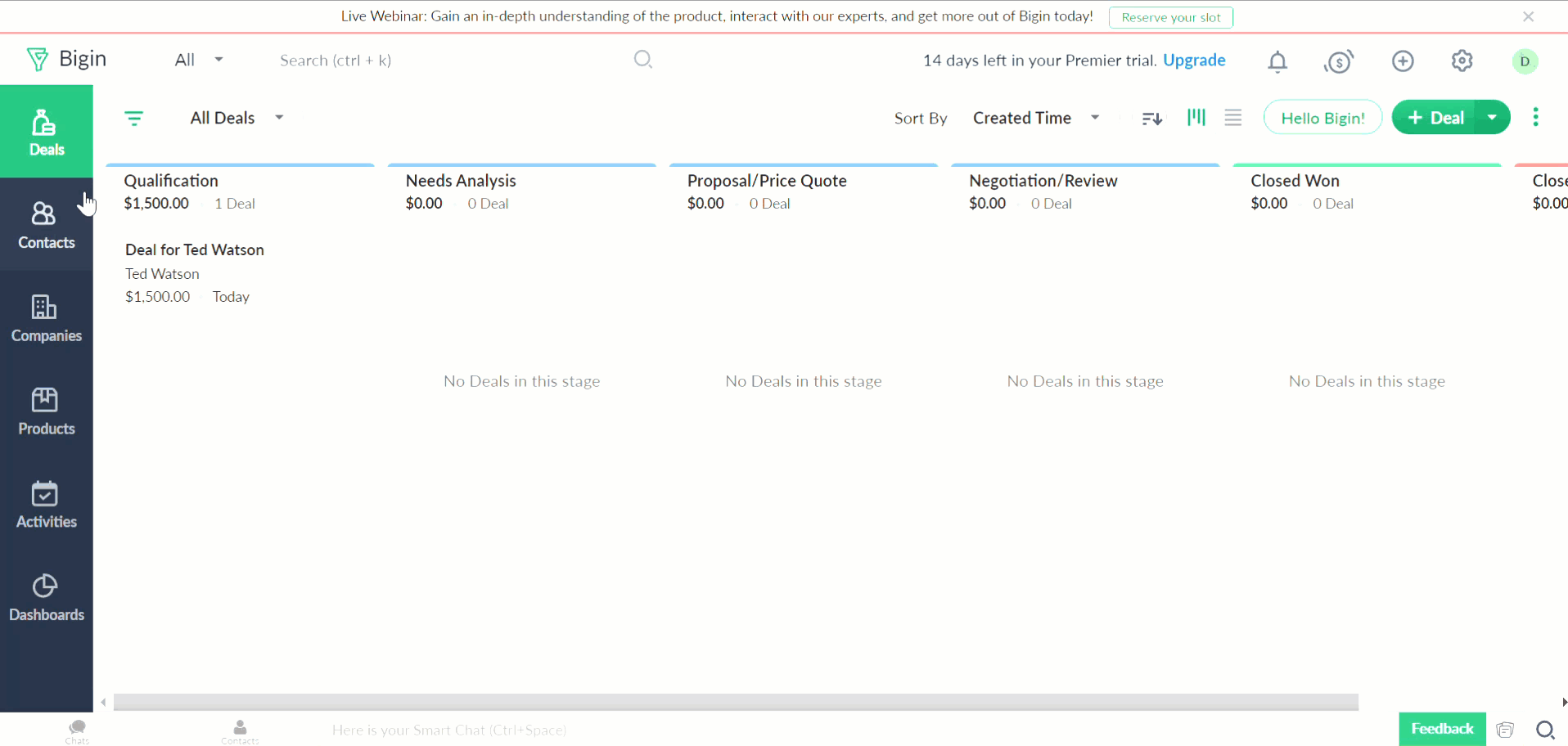Click the Ted Watson contact name

pyautogui.click(x=162, y=274)
